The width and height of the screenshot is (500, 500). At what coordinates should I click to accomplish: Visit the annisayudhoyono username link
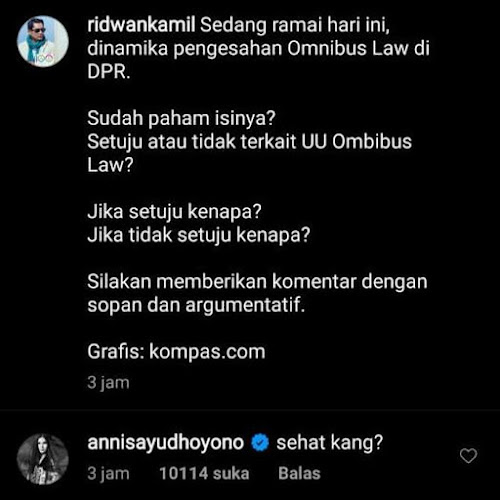click(x=166, y=443)
